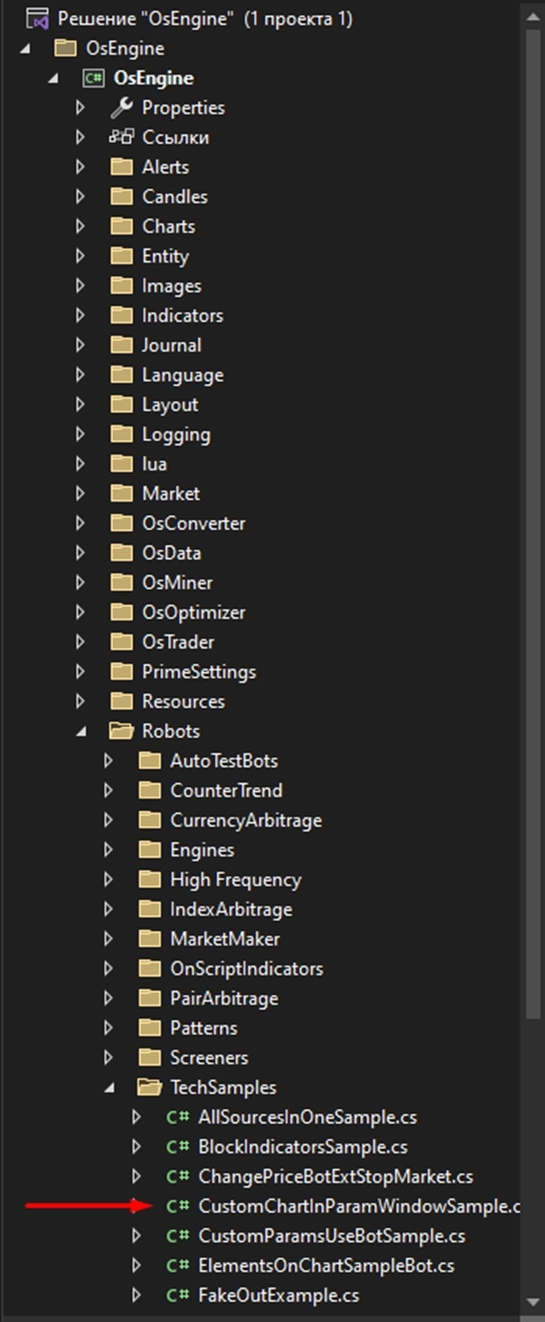This screenshot has width=545, height=1322.
Task: Click the C# file icon beside ElementsOnChartSampleBot.cs
Action: pos(178,1265)
